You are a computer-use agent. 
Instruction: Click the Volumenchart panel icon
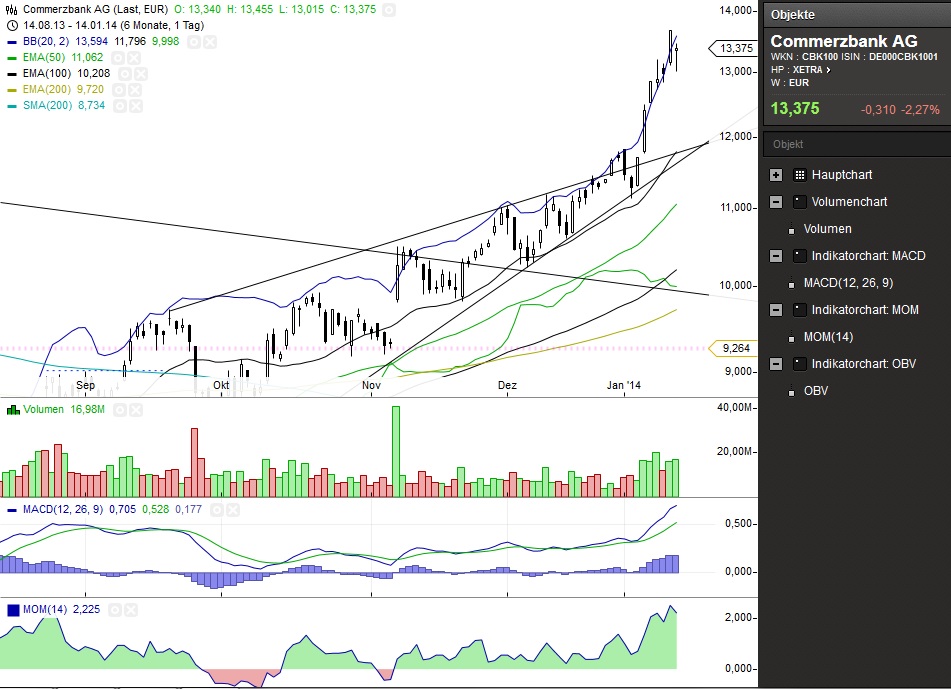800,202
